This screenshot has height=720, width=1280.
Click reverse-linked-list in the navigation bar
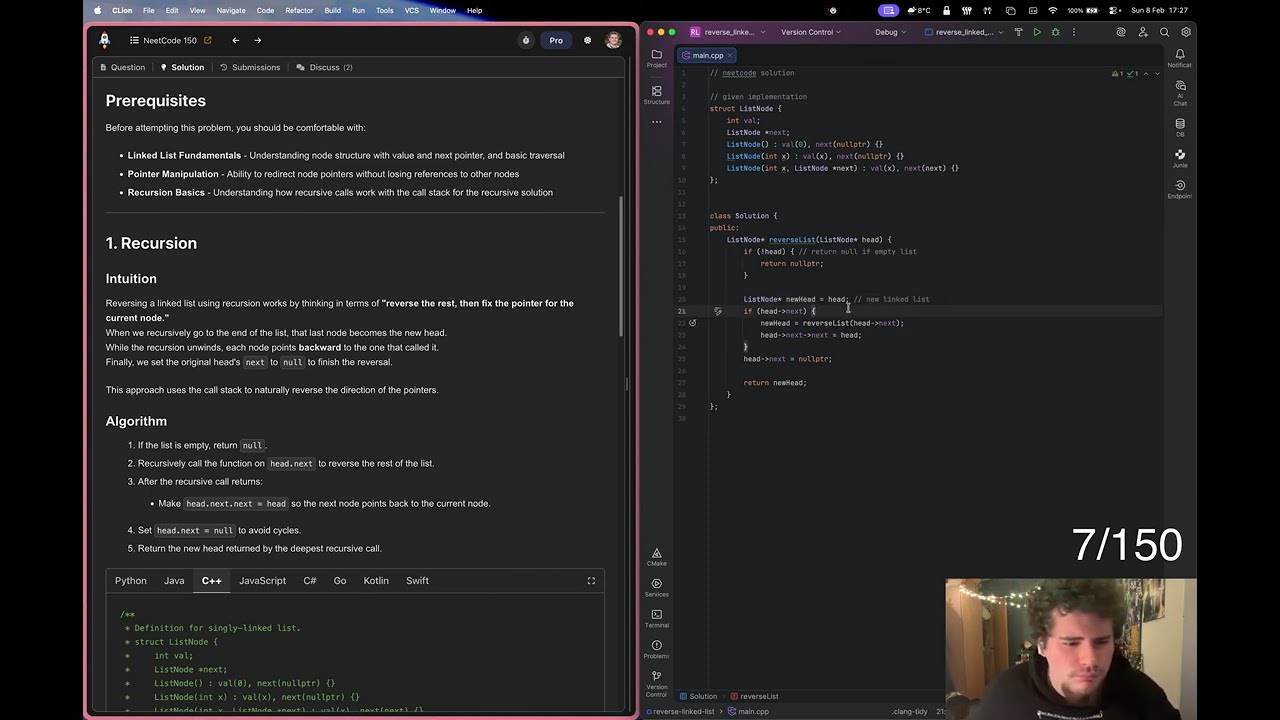[680, 712]
